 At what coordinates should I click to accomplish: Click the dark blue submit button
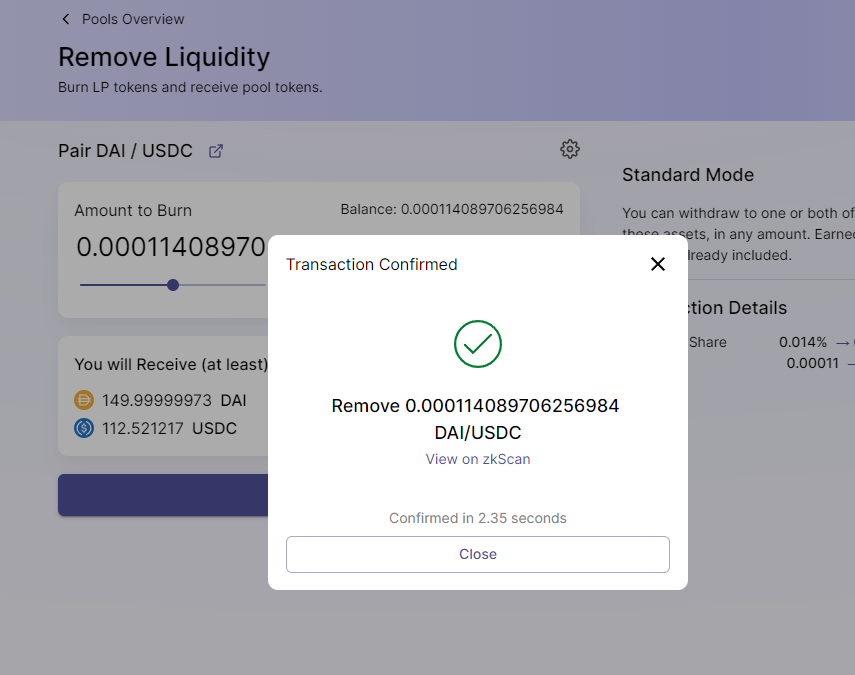click(x=163, y=495)
